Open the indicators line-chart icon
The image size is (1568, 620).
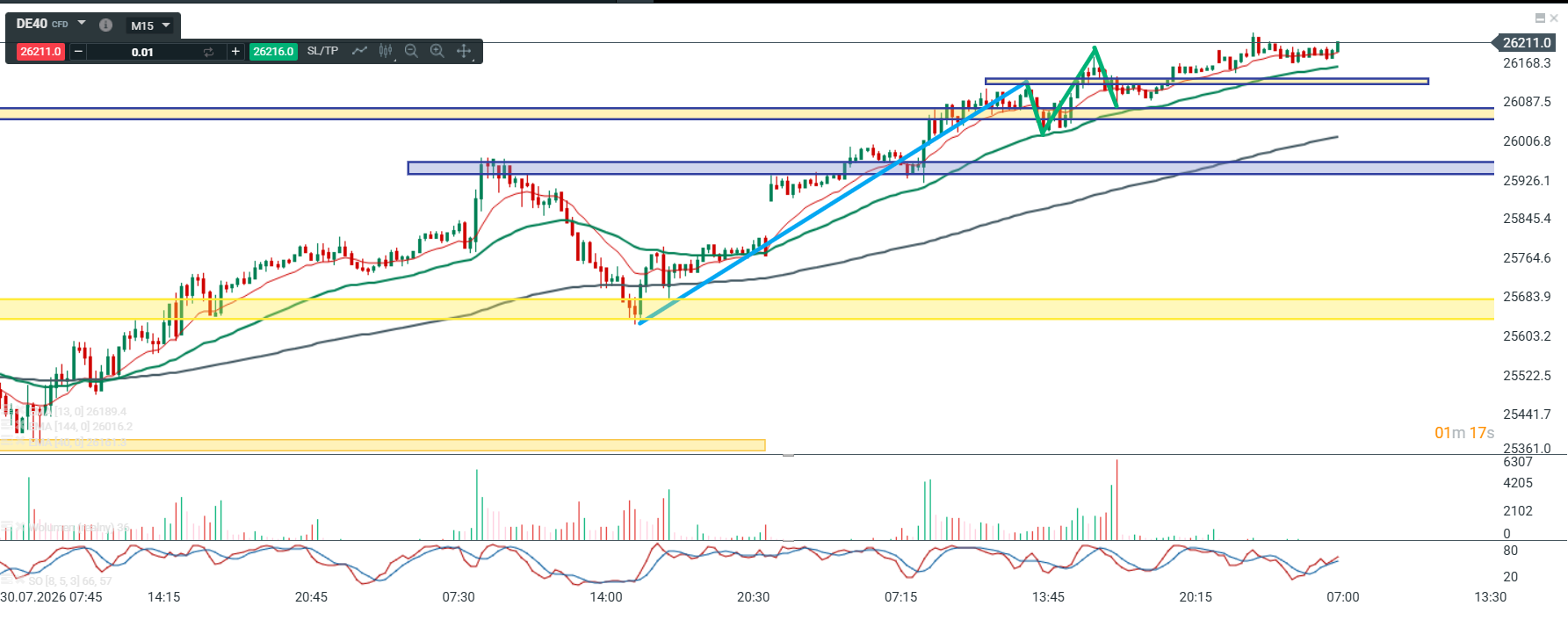[359, 51]
